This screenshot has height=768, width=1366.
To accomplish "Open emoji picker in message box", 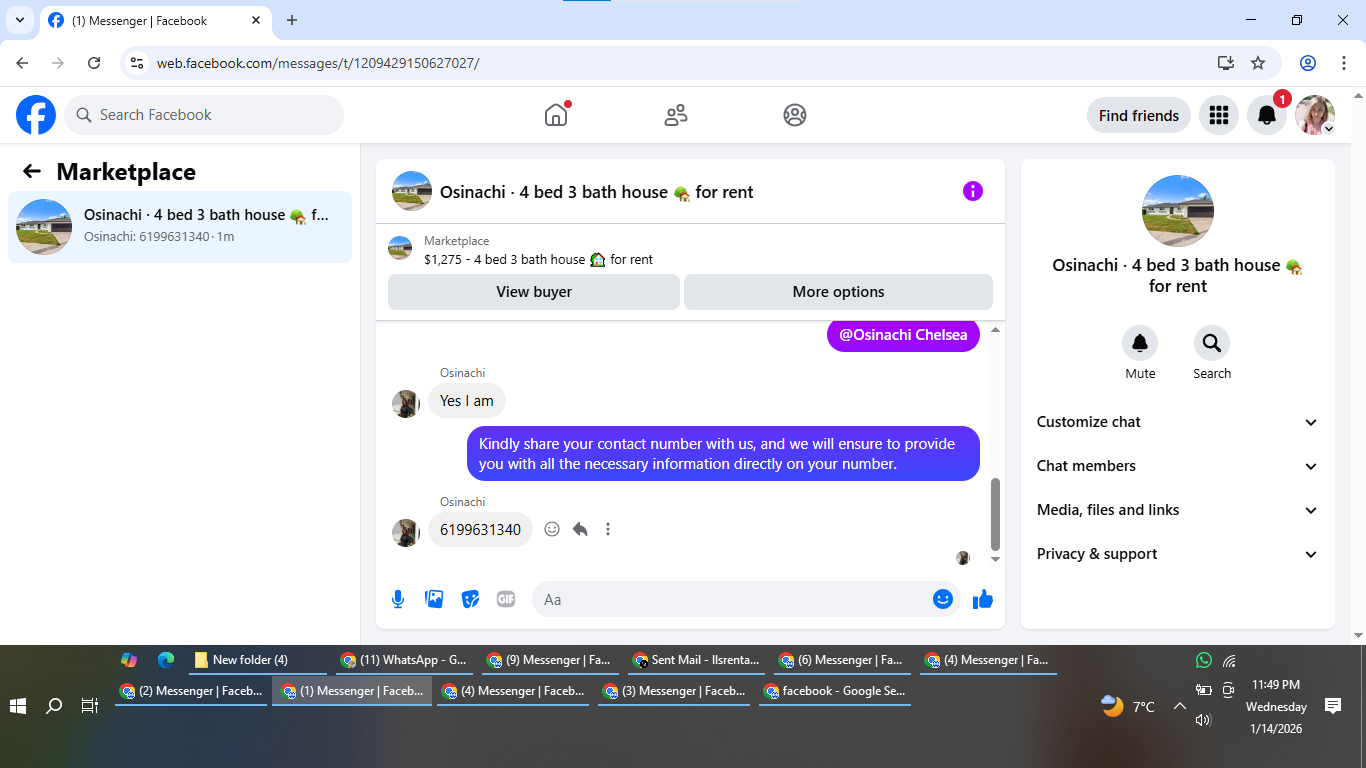I will [x=943, y=599].
